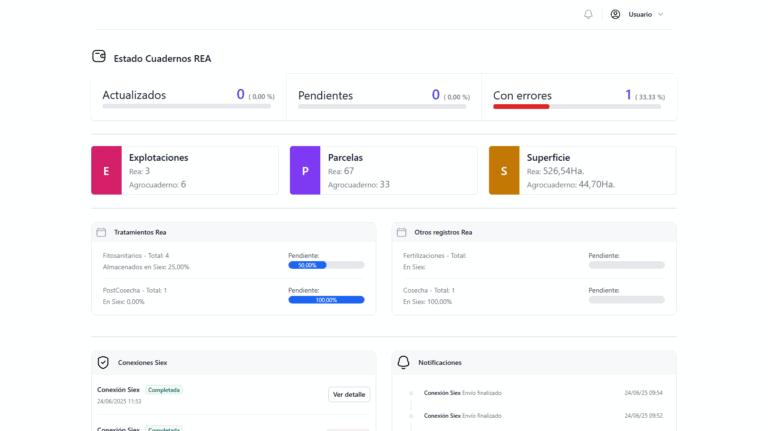Open the notifications bell in header
Viewport: 768px width, 431px height.
pos(588,14)
